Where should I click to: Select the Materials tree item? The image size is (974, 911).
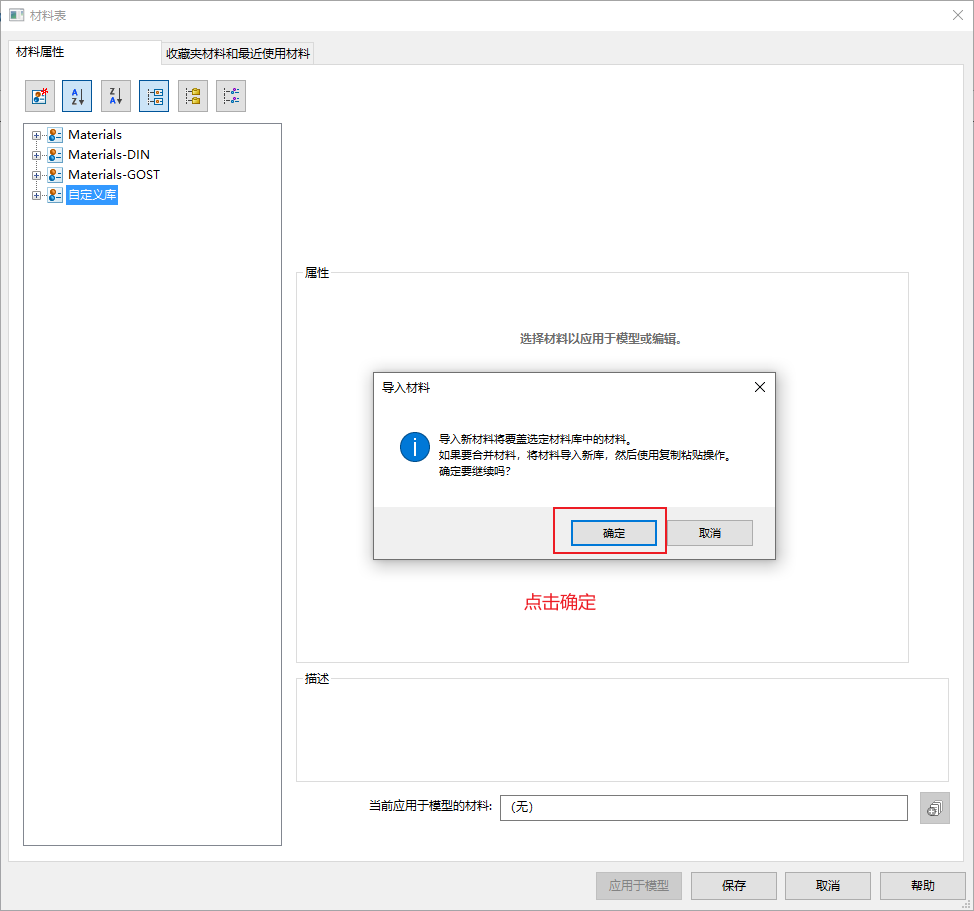(95, 135)
